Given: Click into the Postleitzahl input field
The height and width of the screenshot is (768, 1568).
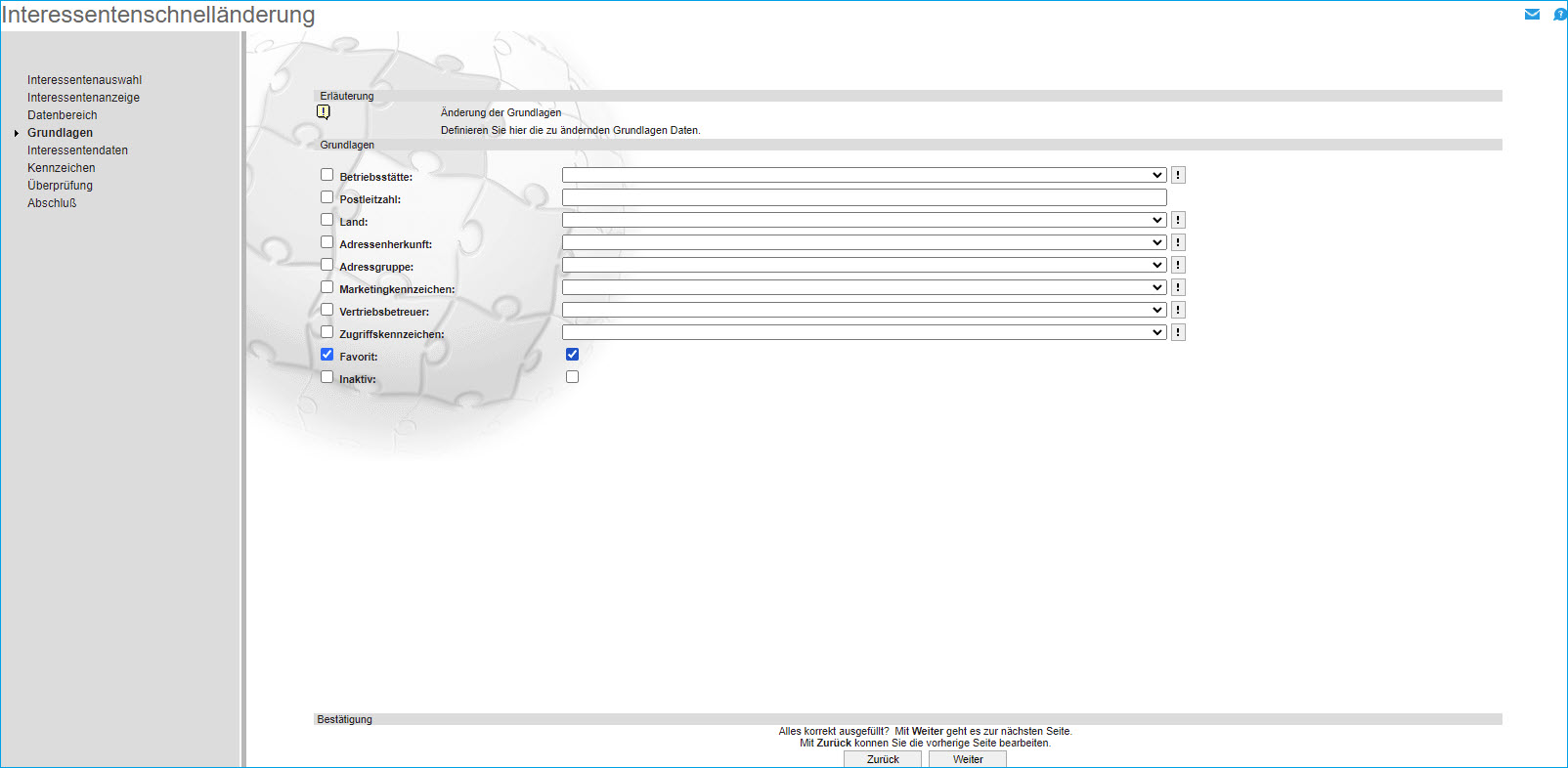Looking at the screenshot, I should click(x=864, y=197).
